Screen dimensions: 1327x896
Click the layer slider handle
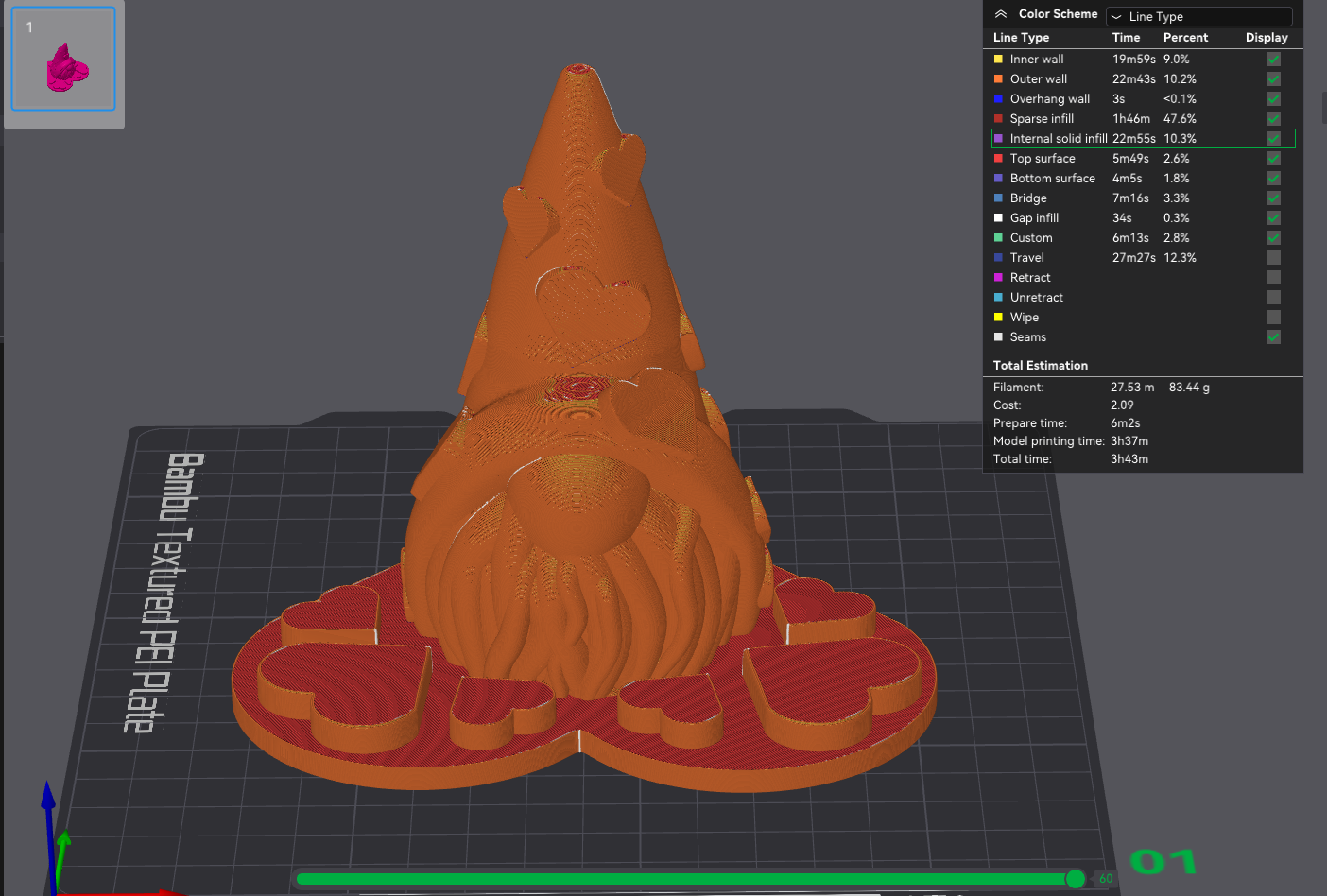[1075, 879]
